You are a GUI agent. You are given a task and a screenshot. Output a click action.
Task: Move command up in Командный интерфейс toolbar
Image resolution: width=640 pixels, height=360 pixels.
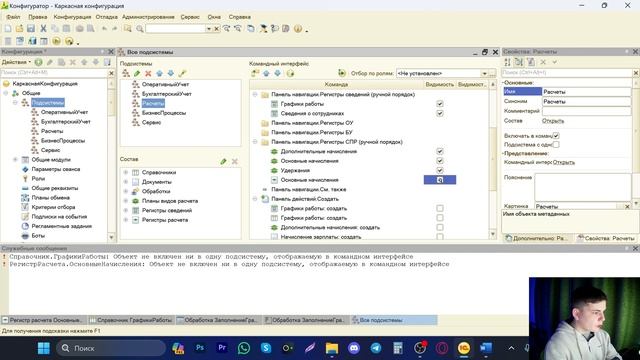tap(266, 73)
